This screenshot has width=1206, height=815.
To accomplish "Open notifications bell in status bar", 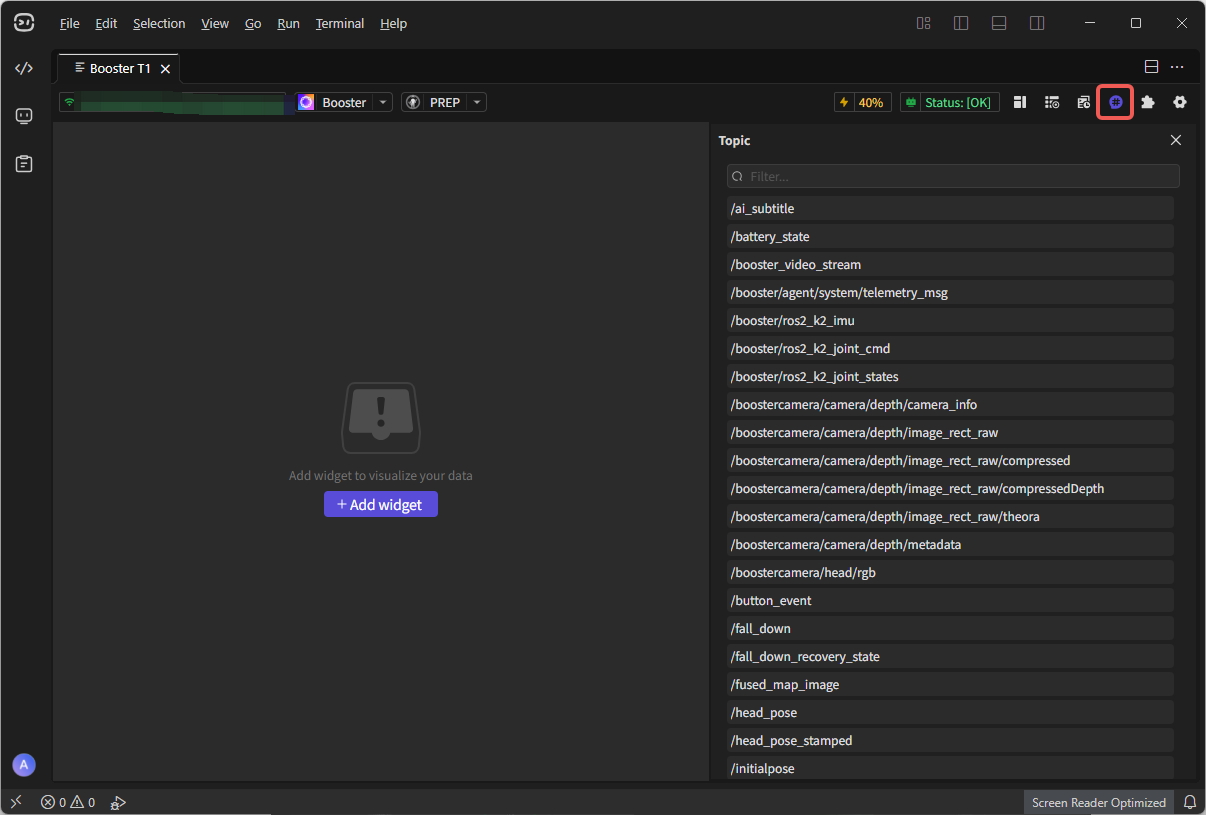I will pyautogui.click(x=1190, y=802).
